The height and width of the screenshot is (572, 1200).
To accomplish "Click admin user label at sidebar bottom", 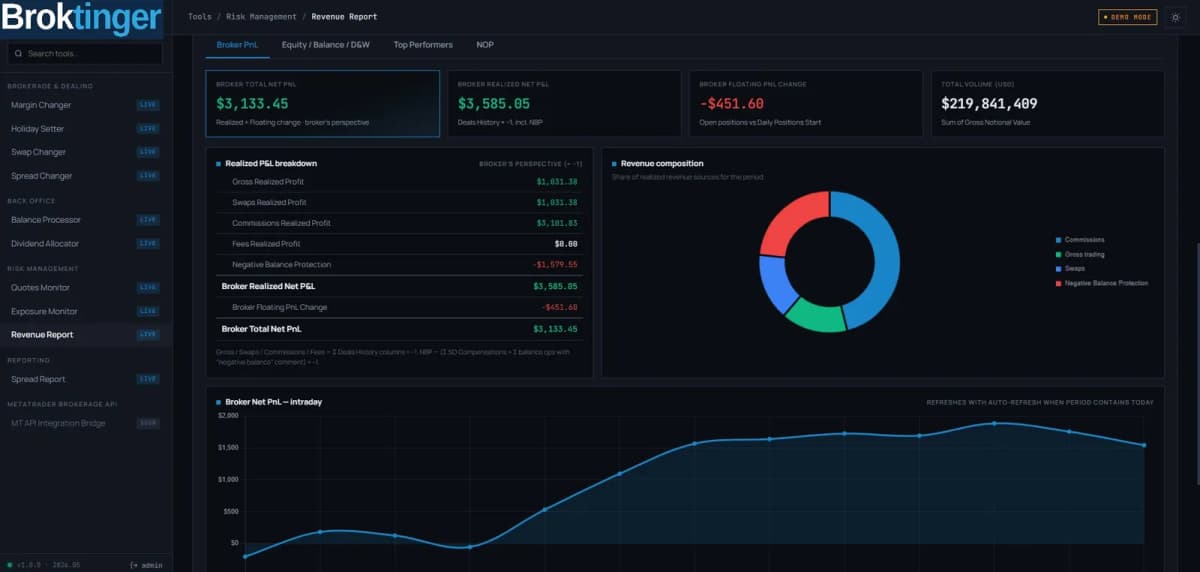I will pos(152,565).
